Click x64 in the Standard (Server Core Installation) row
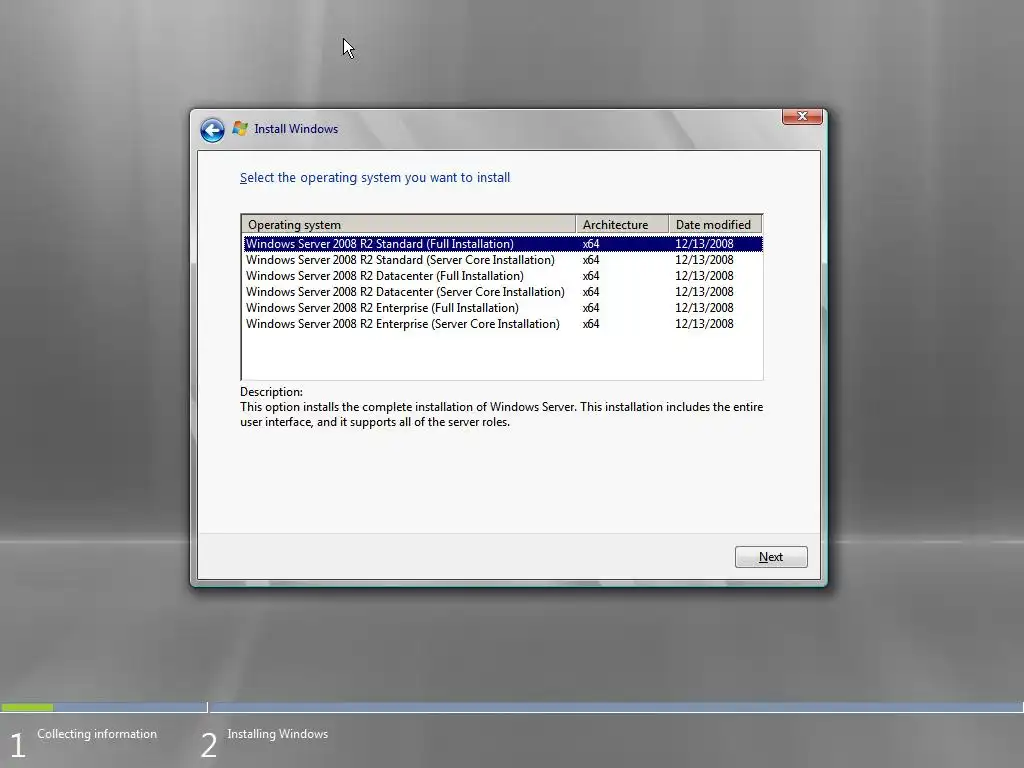This screenshot has height=768, width=1024. (591, 260)
